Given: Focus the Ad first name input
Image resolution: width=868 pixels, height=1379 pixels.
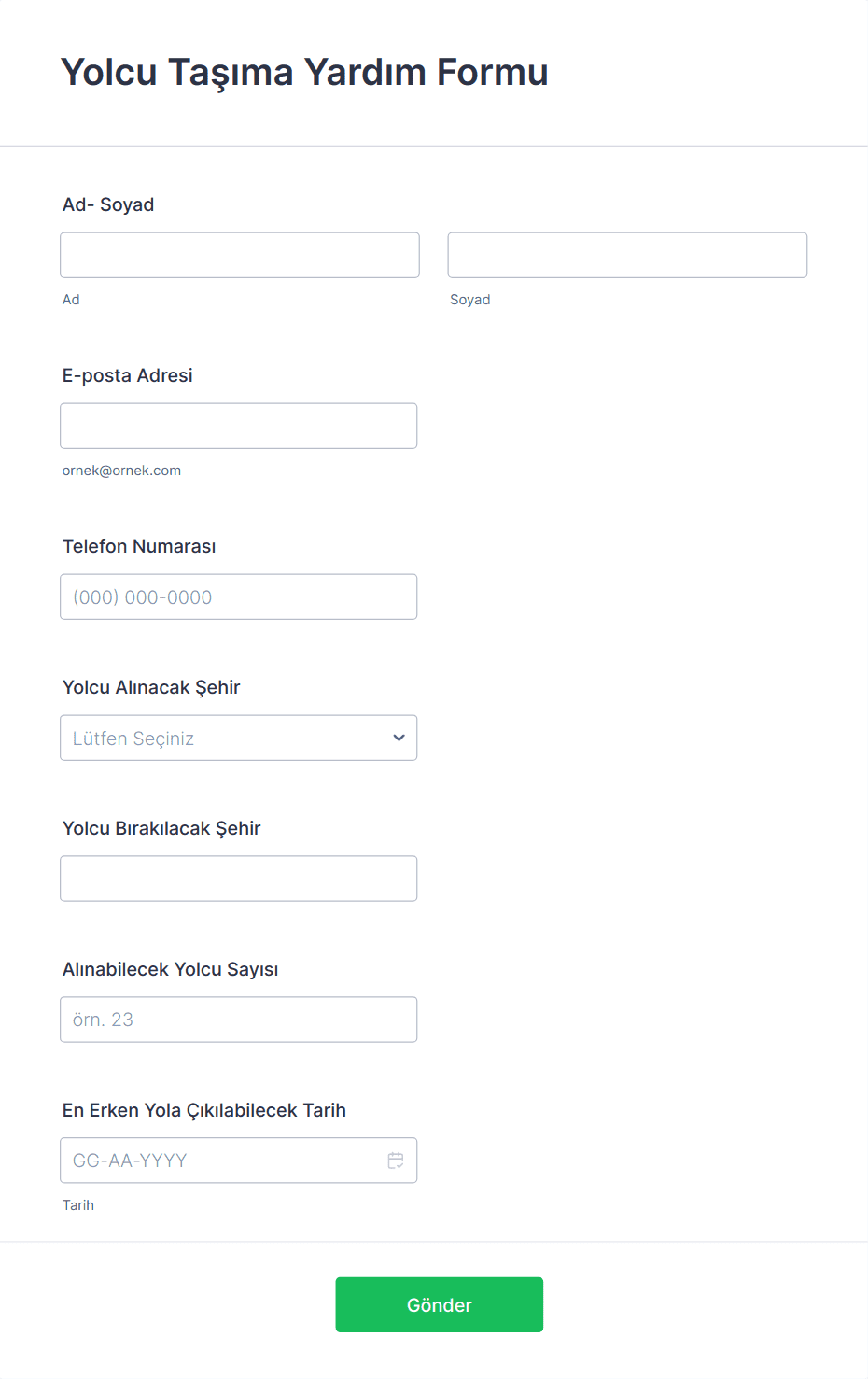Looking at the screenshot, I should pyautogui.click(x=239, y=255).
